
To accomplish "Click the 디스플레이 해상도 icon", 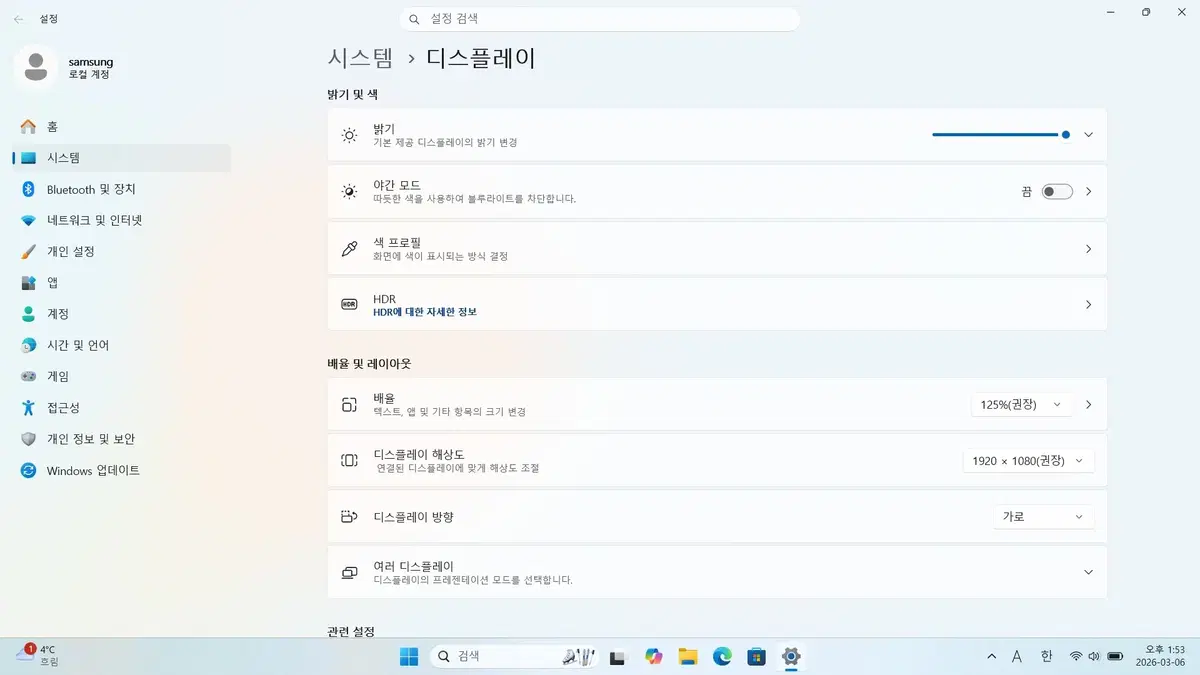I will [349, 460].
